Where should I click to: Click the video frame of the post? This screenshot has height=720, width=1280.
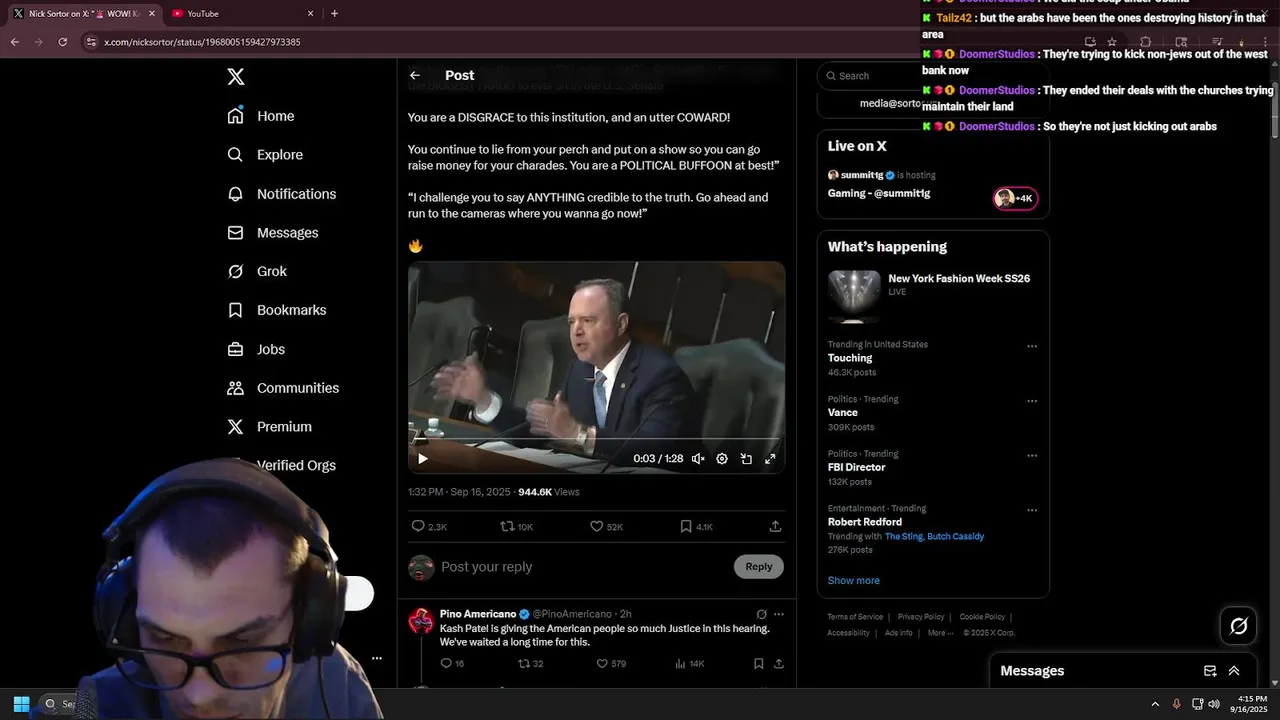pyautogui.click(x=596, y=367)
